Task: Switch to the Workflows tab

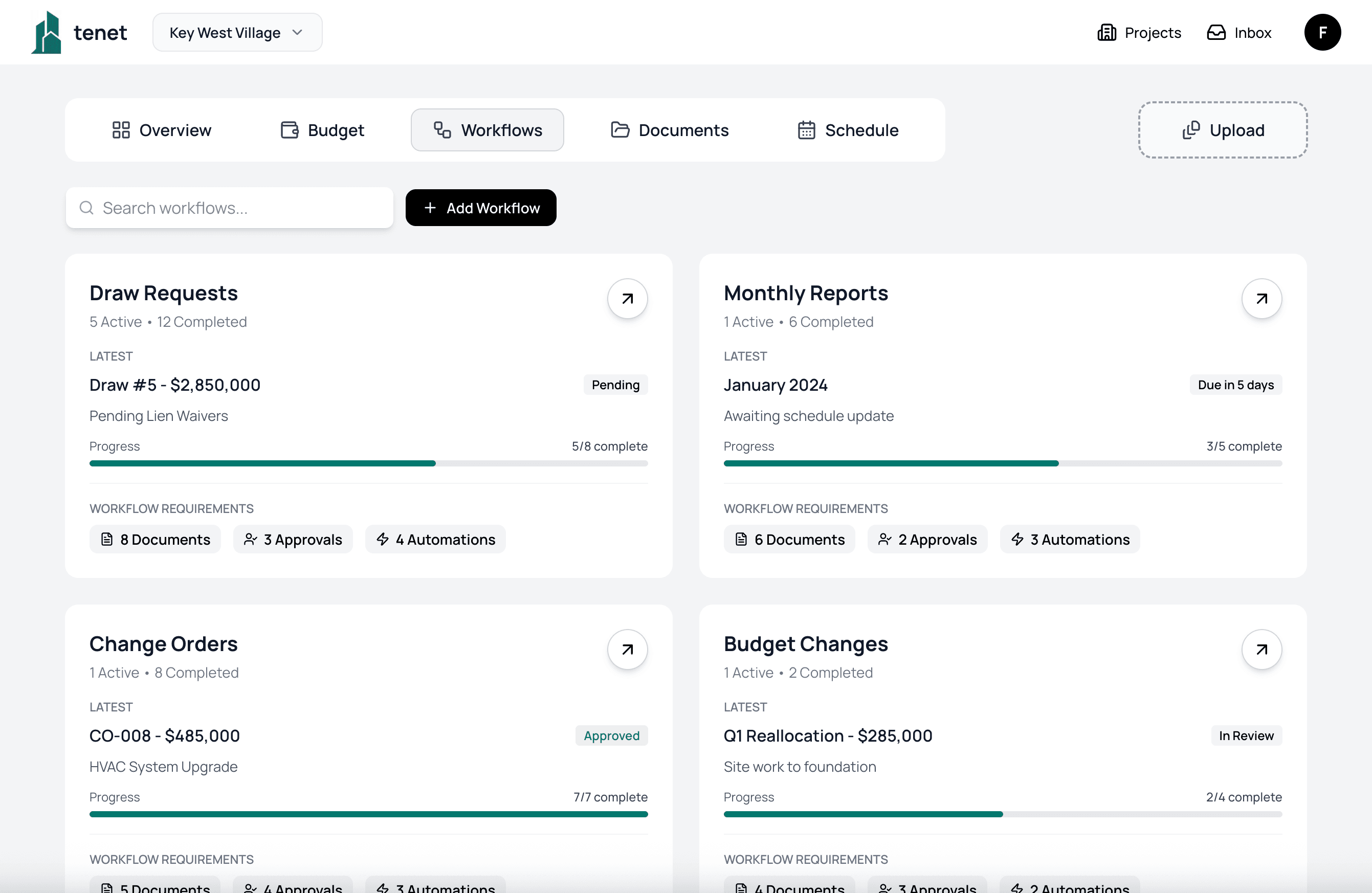Action: 487,130
